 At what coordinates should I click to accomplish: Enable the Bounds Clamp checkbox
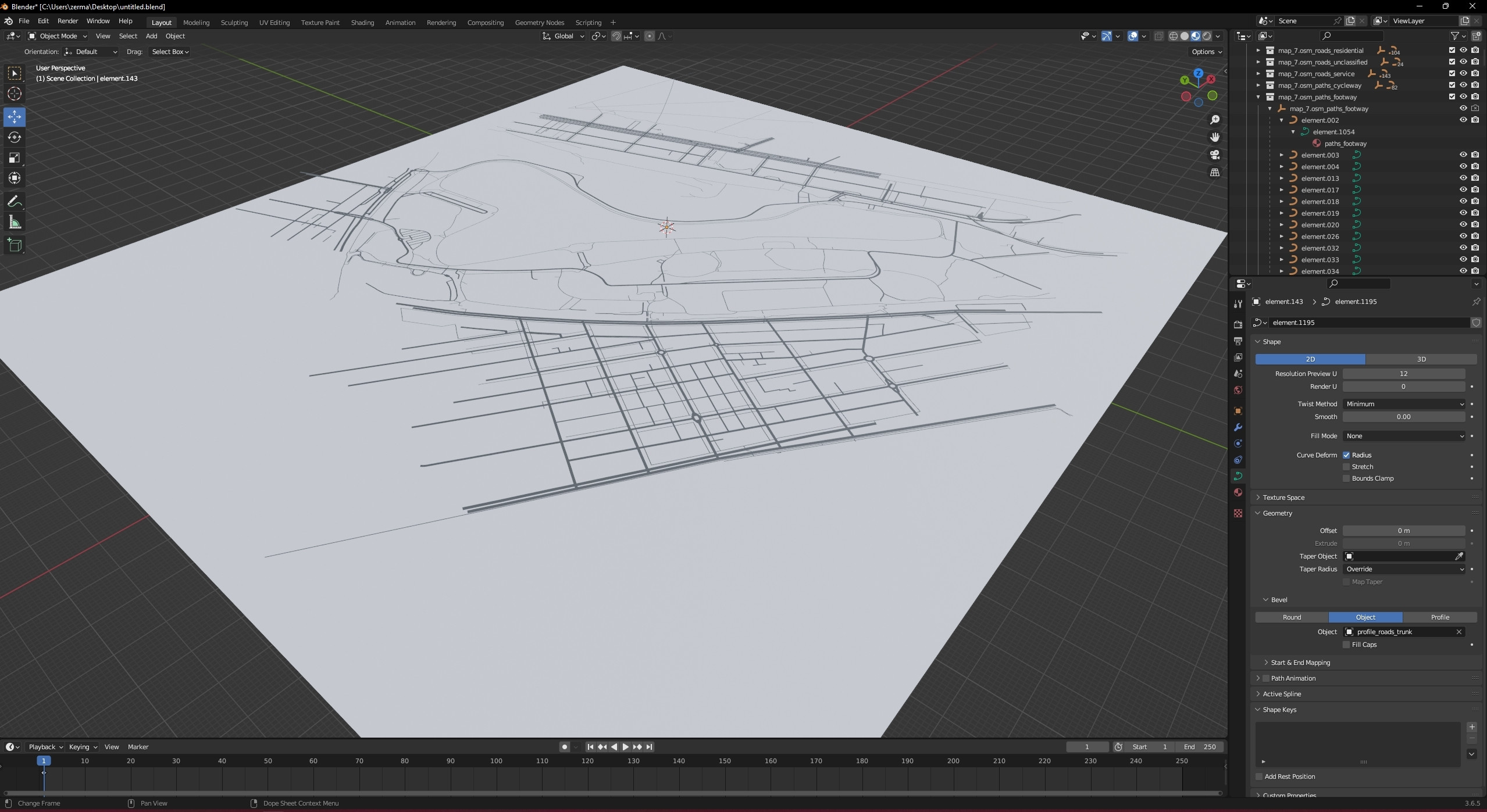point(1346,478)
